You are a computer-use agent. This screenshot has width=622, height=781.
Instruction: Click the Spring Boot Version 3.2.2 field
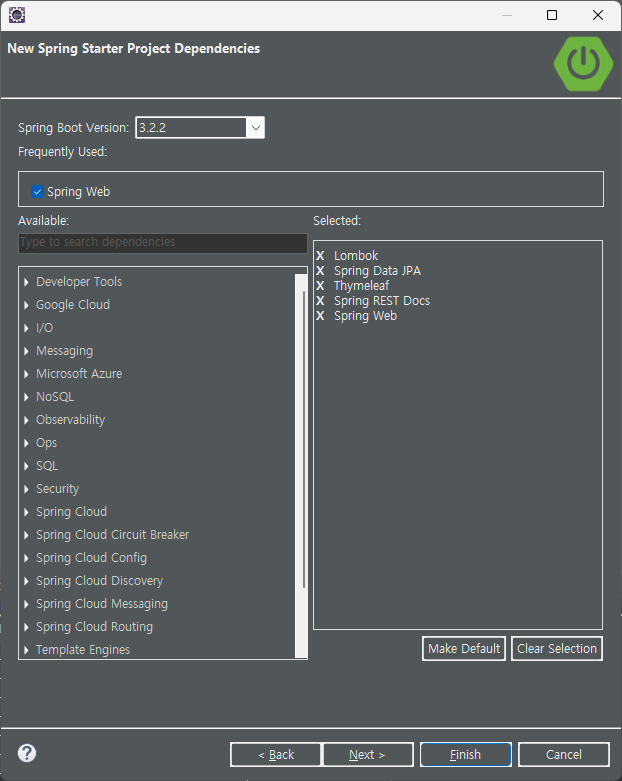coord(191,128)
